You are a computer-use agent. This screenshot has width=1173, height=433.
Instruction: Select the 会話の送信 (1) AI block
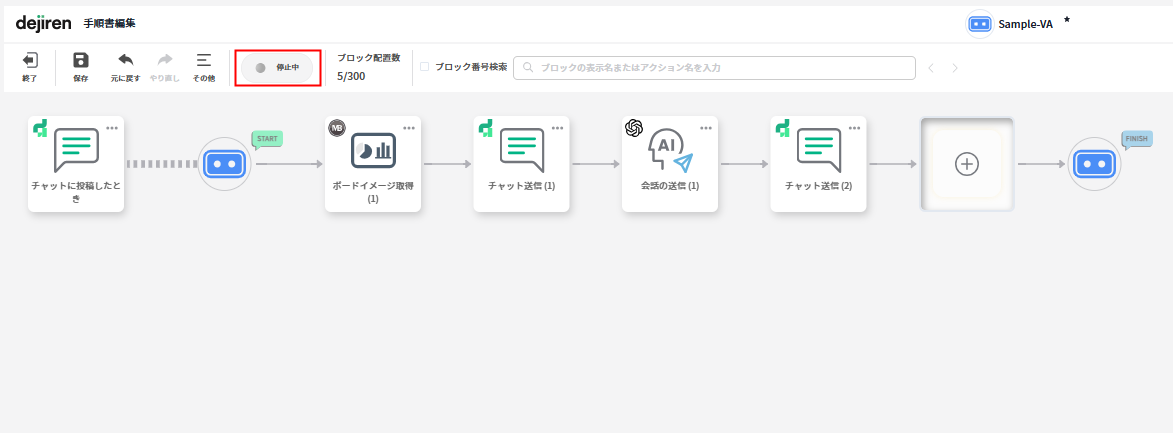pyautogui.click(x=669, y=164)
